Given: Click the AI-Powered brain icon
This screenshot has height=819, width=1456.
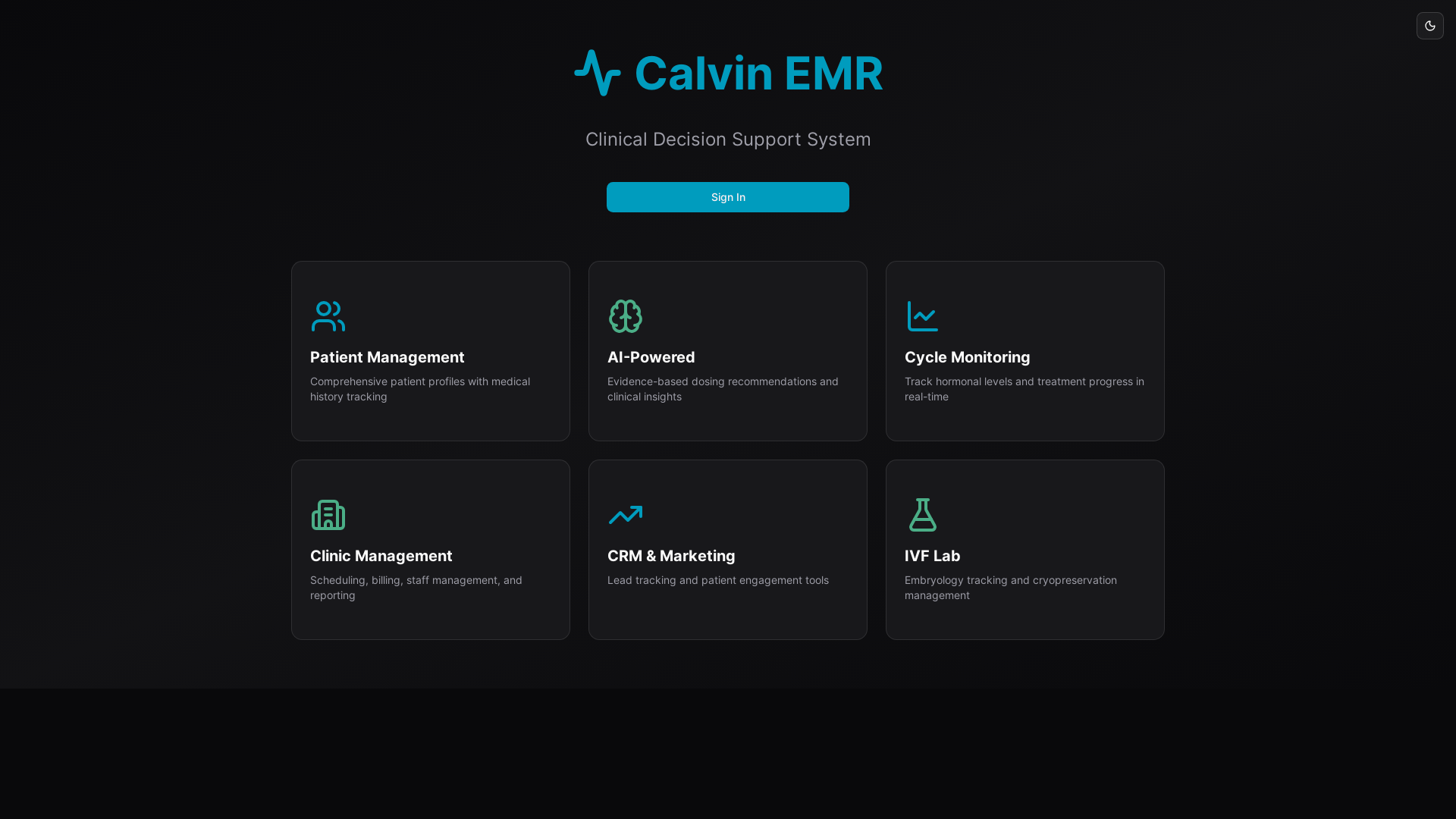Looking at the screenshot, I should pyautogui.click(x=626, y=316).
